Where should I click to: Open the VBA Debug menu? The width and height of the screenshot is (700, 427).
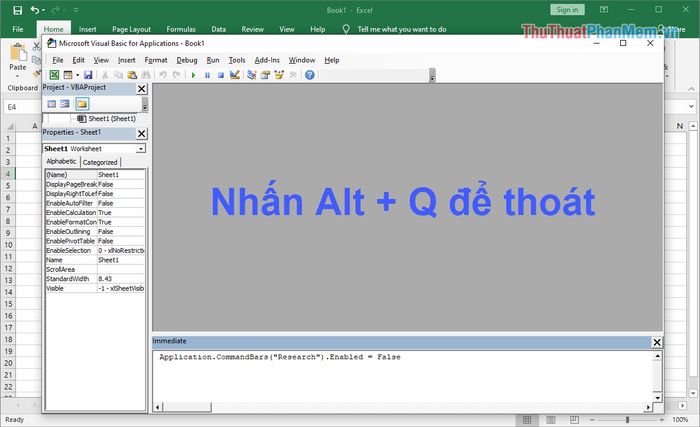point(187,60)
